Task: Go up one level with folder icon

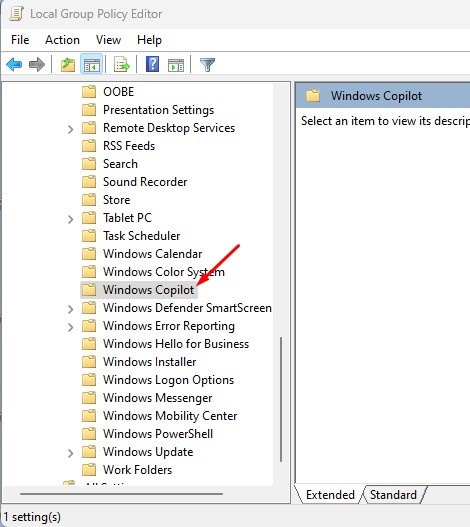Action: click(68, 64)
